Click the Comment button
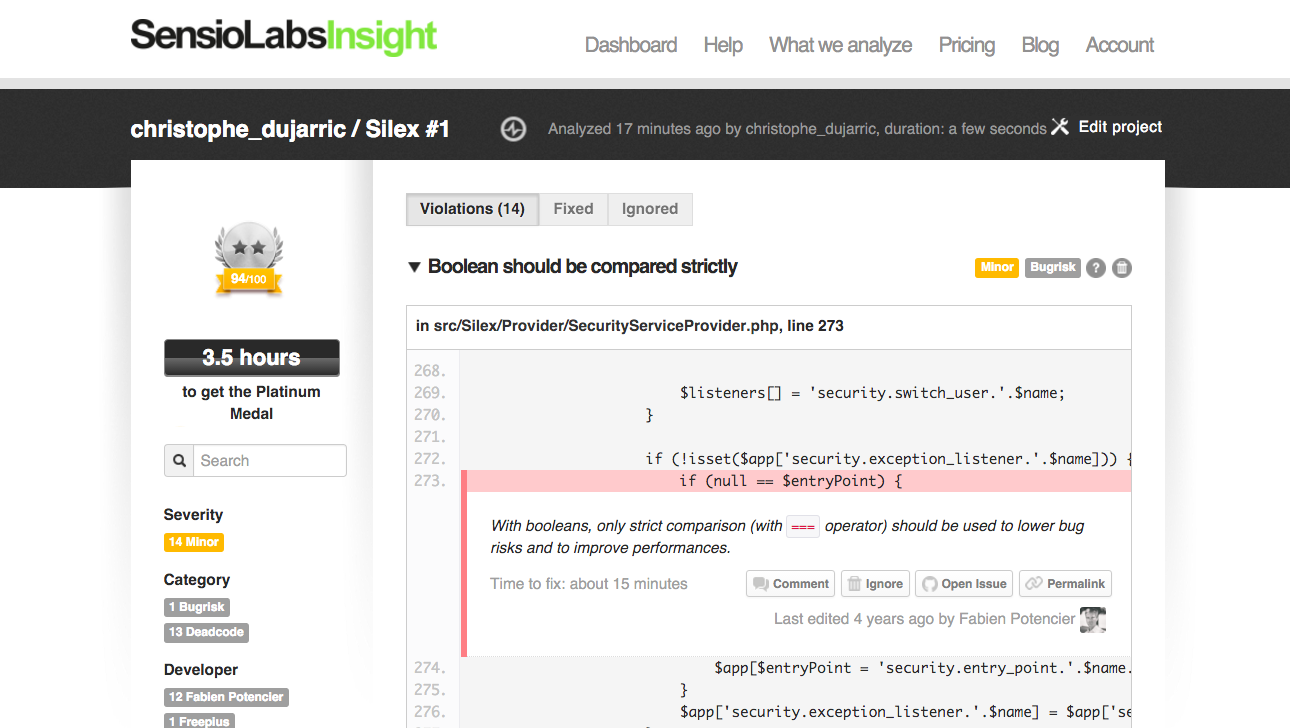Image resolution: width=1290 pixels, height=728 pixels. pos(791,584)
